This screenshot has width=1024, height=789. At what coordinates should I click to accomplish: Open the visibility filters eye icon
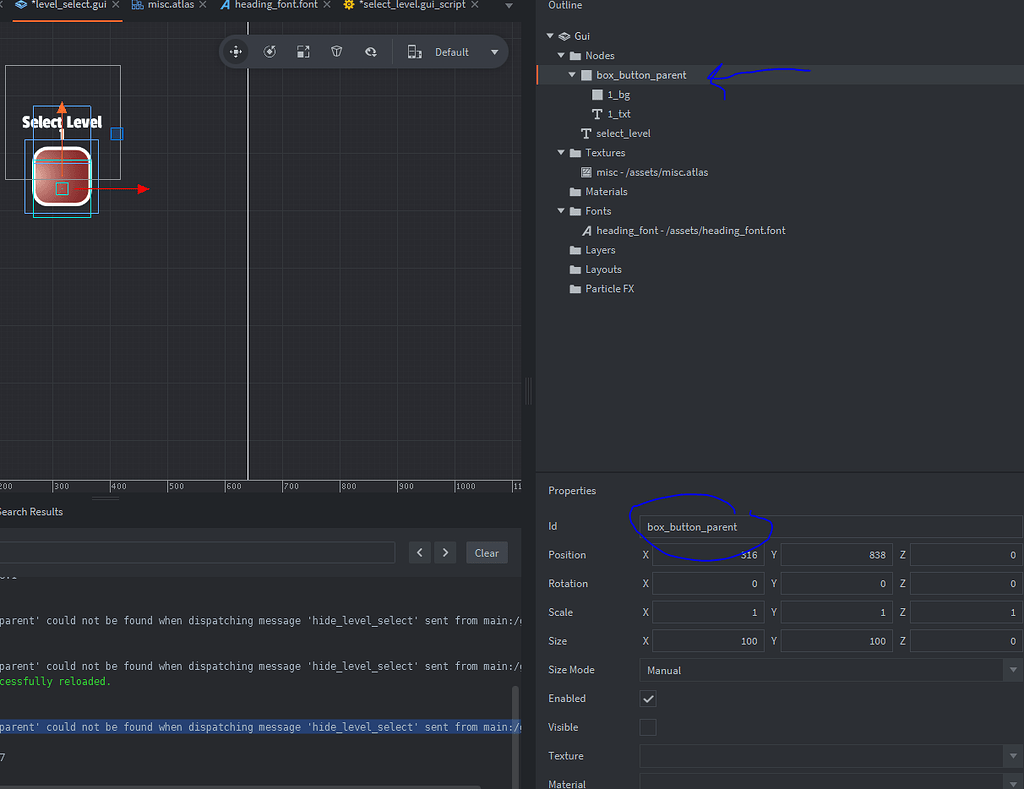(371, 52)
